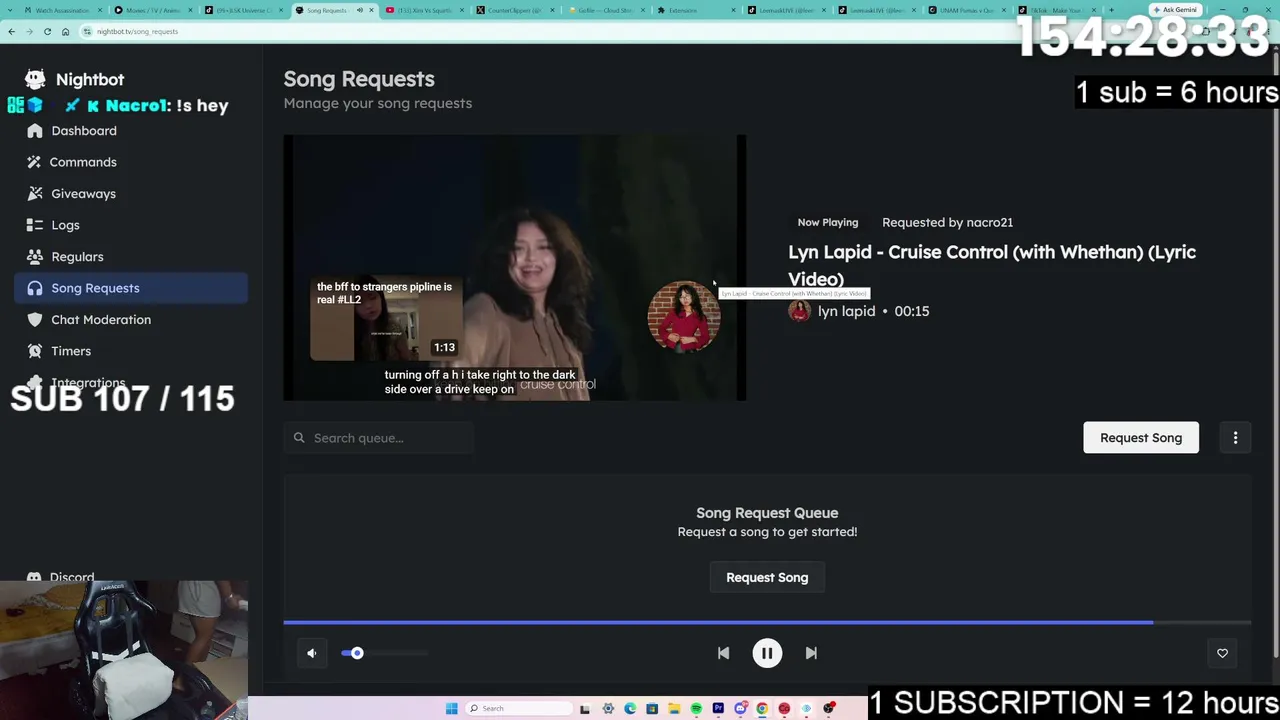Click the now-playing video thumbnail
This screenshot has height=720, width=1280.
(x=515, y=268)
